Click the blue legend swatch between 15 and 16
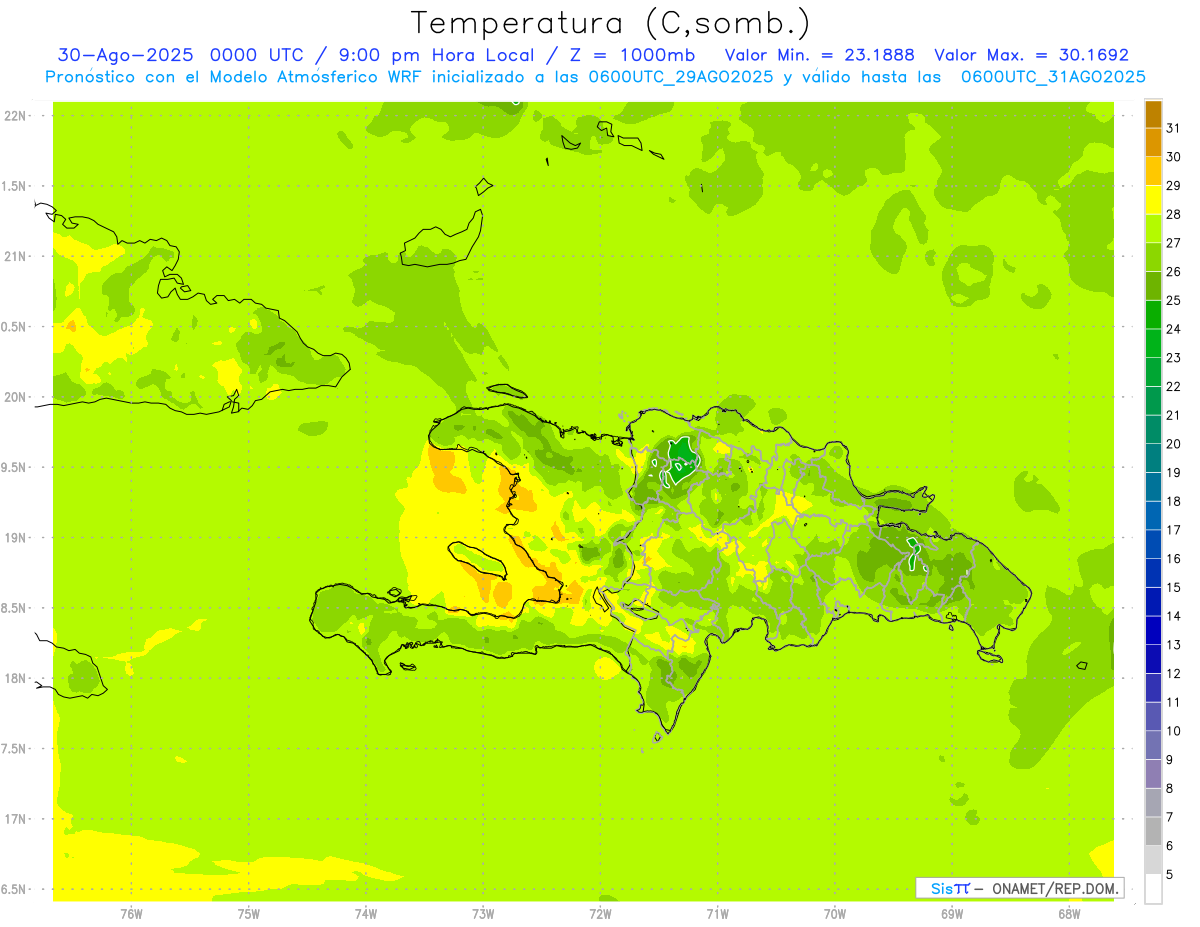The width and height of the screenshot is (1200, 927). coord(1153,573)
